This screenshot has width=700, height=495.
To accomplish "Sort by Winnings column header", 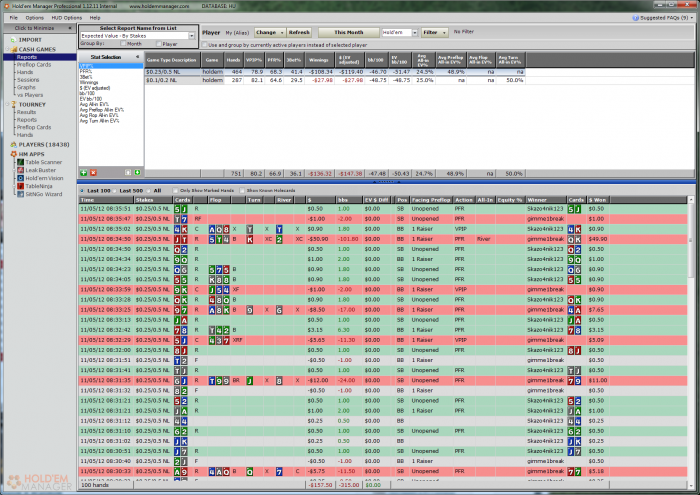I will pos(319,60).
